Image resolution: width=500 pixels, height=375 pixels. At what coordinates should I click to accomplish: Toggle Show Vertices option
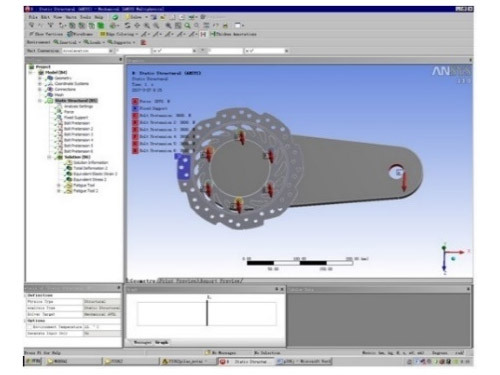point(46,34)
